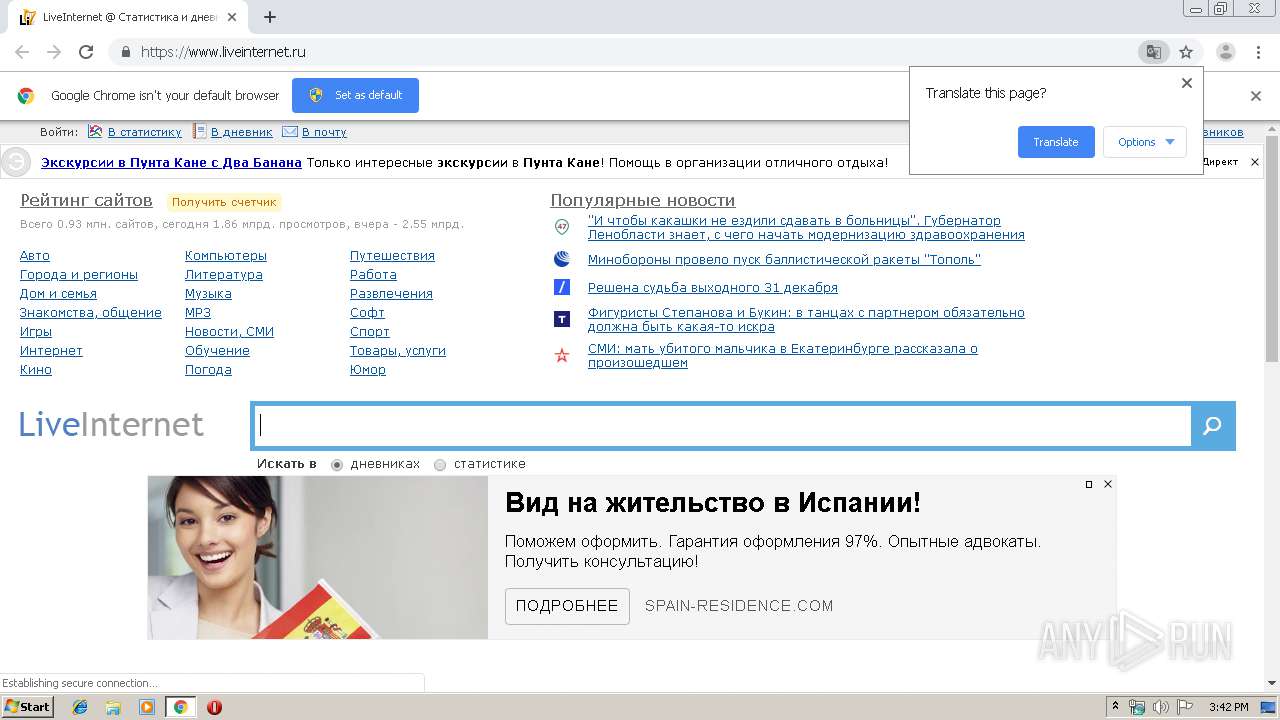1280x720 pixels.
Task: Open the Юмор category link
Action: click(368, 370)
